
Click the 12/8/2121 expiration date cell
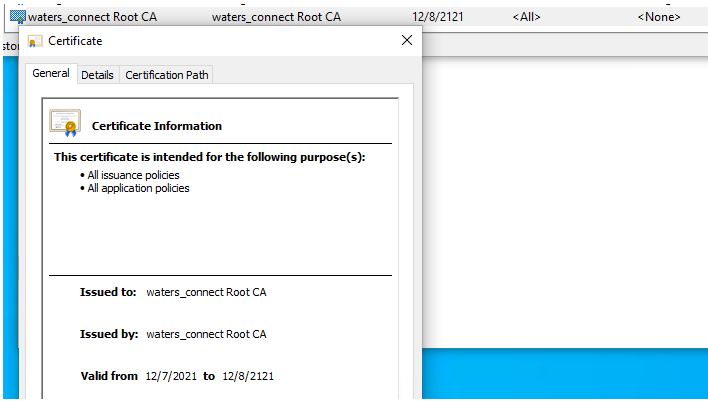[438, 17]
